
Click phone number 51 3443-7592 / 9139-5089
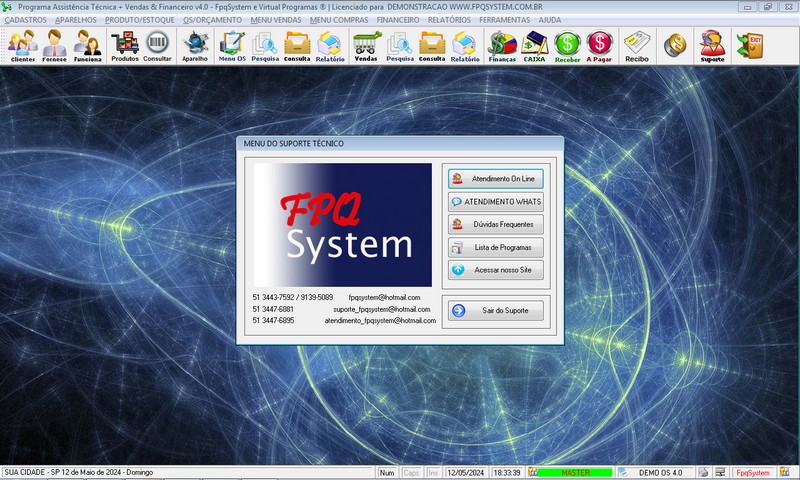pyautogui.click(x=292, y=297)
